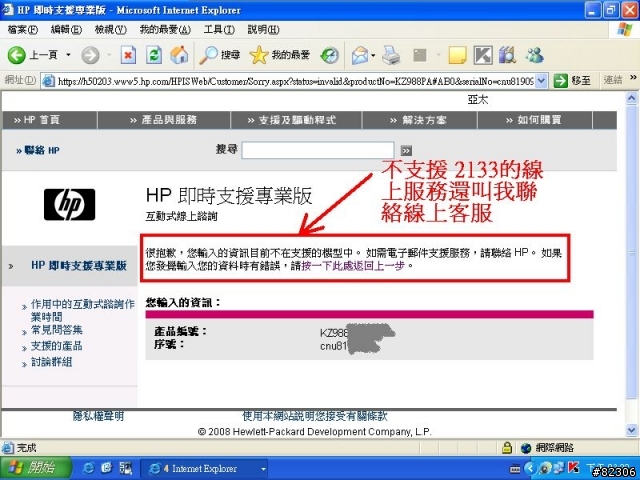This screenshot has height=480, width=640.
Task: Open the HP 首頁 nav tab
Action: click(37, 120)
